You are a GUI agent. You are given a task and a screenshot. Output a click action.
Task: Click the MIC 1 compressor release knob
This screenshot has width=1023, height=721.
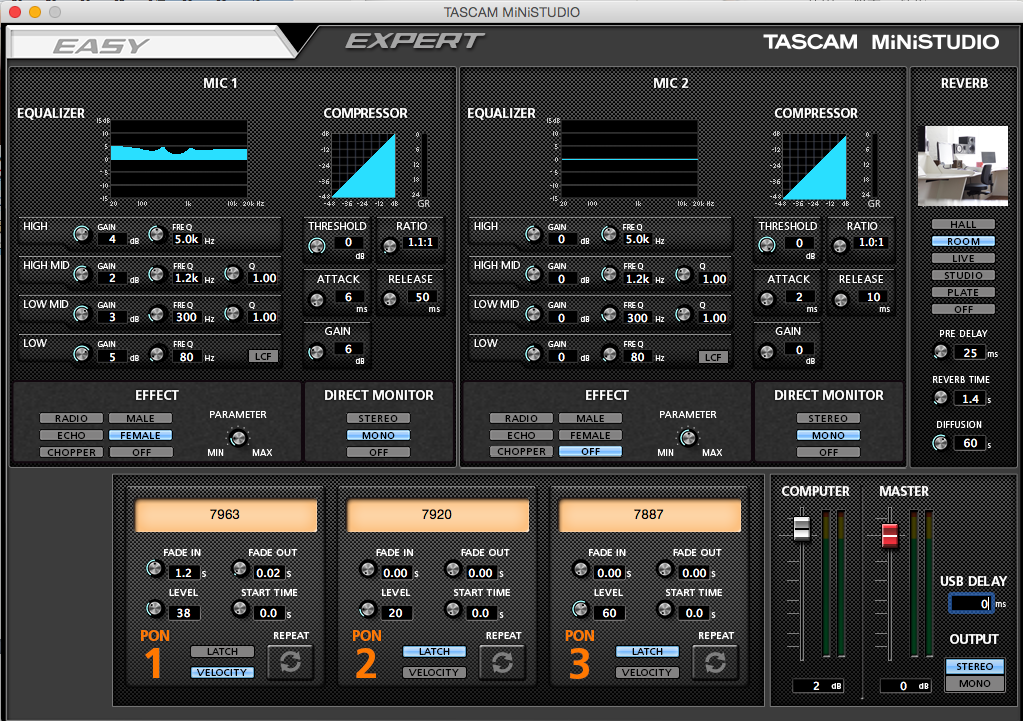click(x=390, y=299)
